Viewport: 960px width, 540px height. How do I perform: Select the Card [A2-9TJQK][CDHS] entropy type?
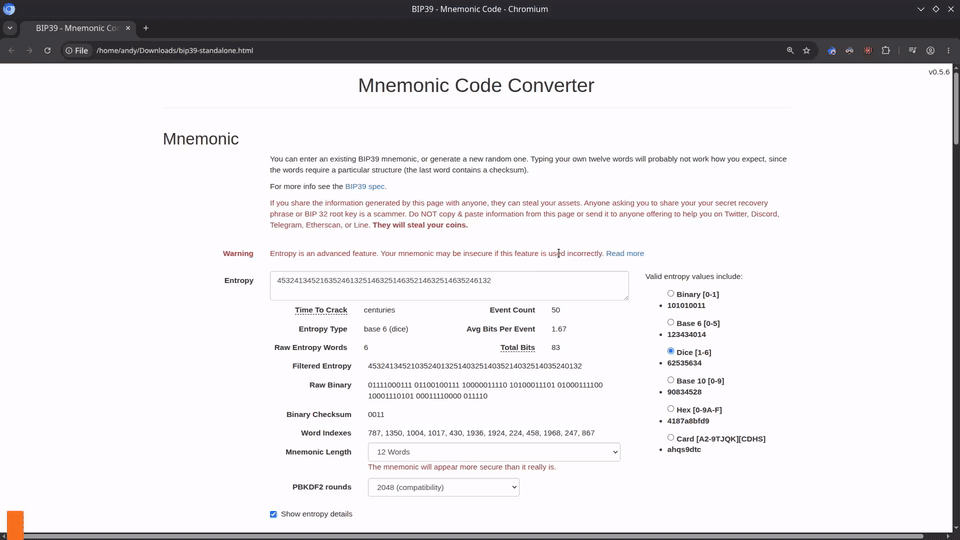point(670,438)
